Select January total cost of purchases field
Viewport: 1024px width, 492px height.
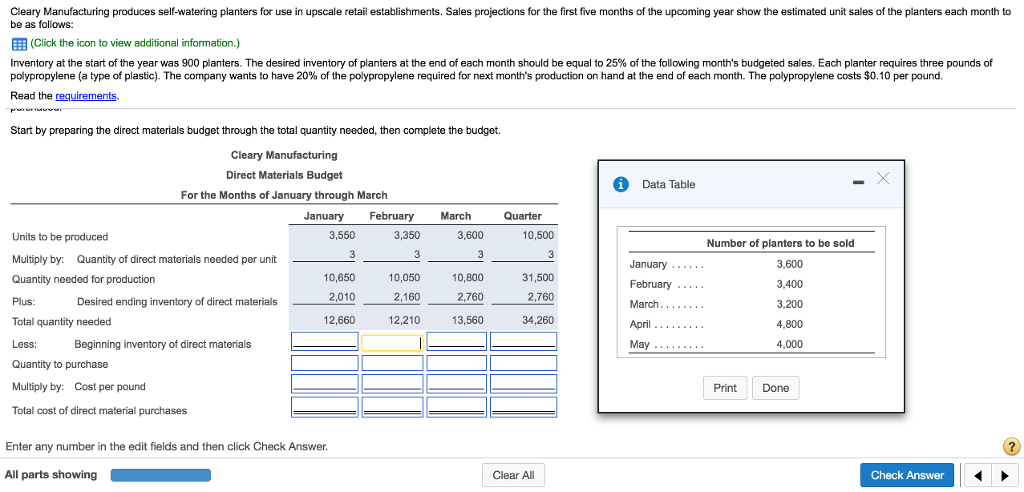[325, 407]
